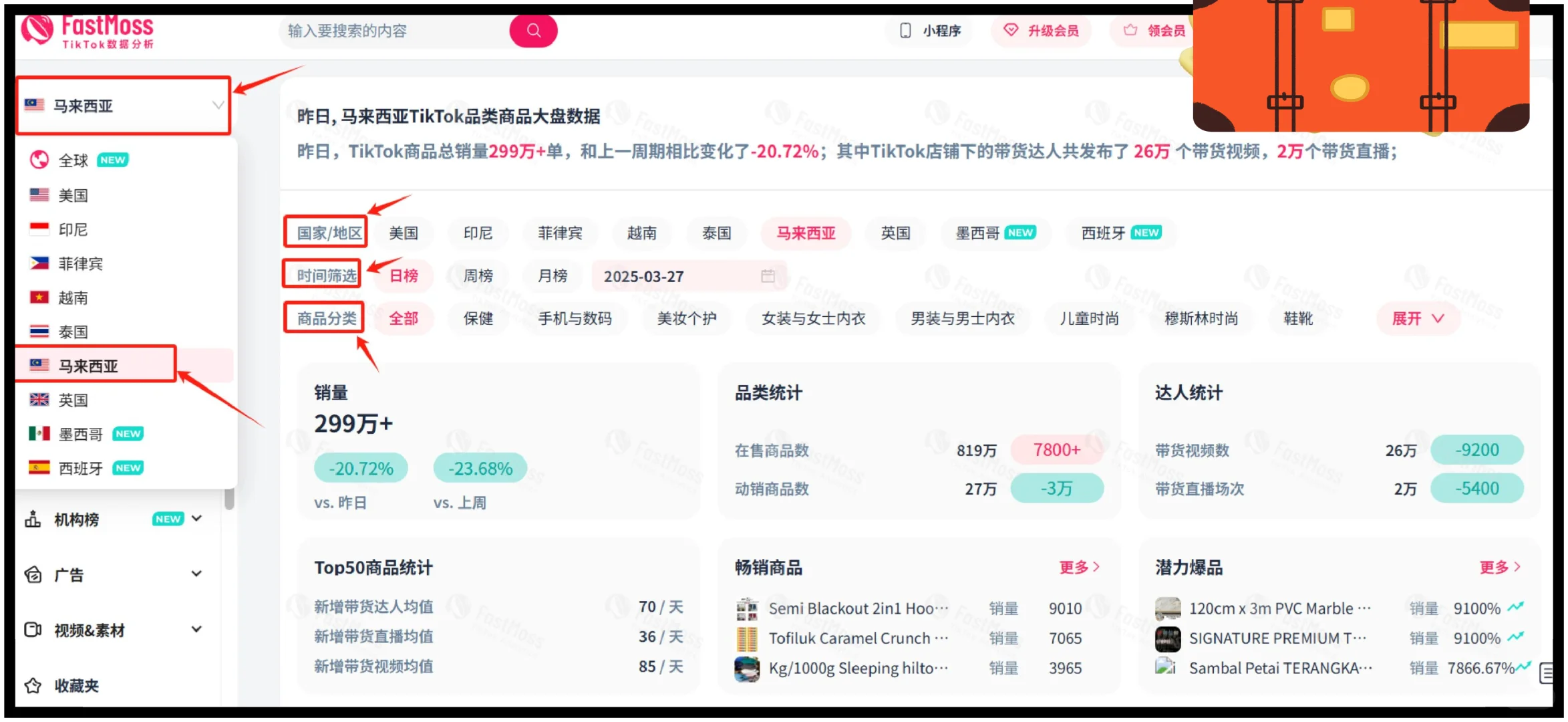Image resolution: width=1568 pixels, height=722 pixels.
Task: Click the SIGNATURE PREMIUM product thumbnail
Action: pos(1167,638)
